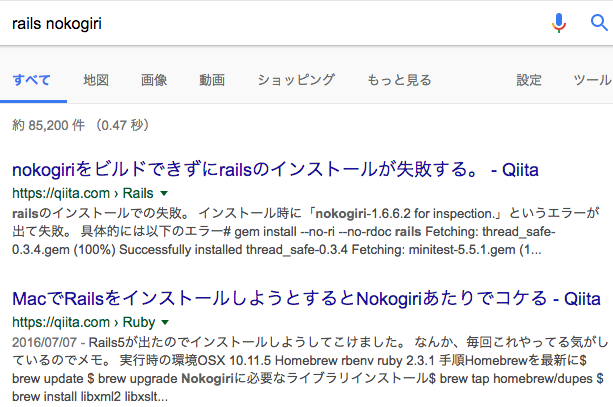
Task: Click the '約 85,200 件 (0.47 秒)' result count
Action: pos(81,125)
